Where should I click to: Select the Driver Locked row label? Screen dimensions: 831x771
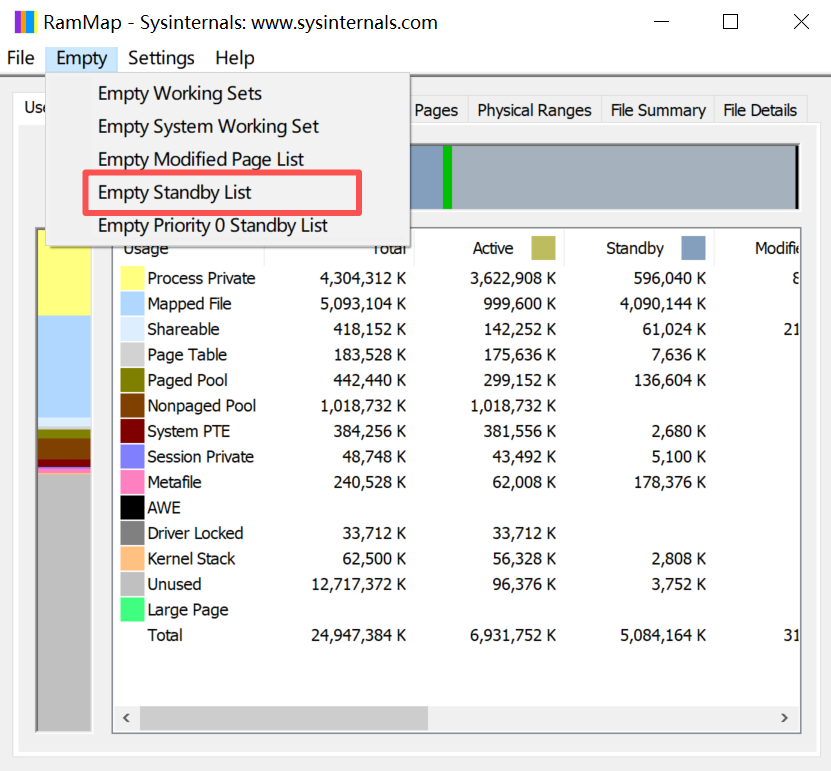coord(196,533)
